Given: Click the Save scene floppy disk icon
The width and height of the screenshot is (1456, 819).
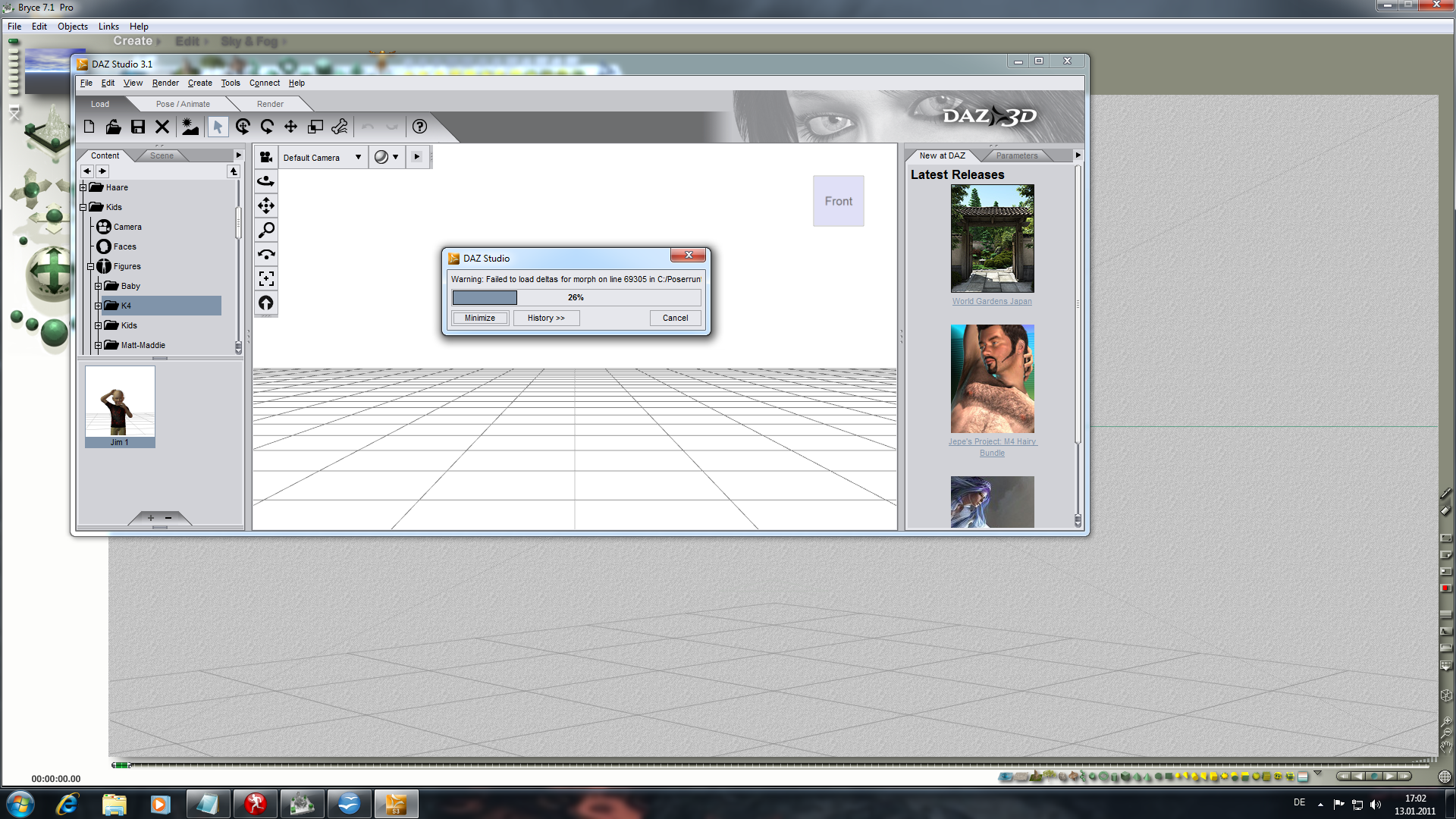Looking at the screenshot, I should pos(137,127).
